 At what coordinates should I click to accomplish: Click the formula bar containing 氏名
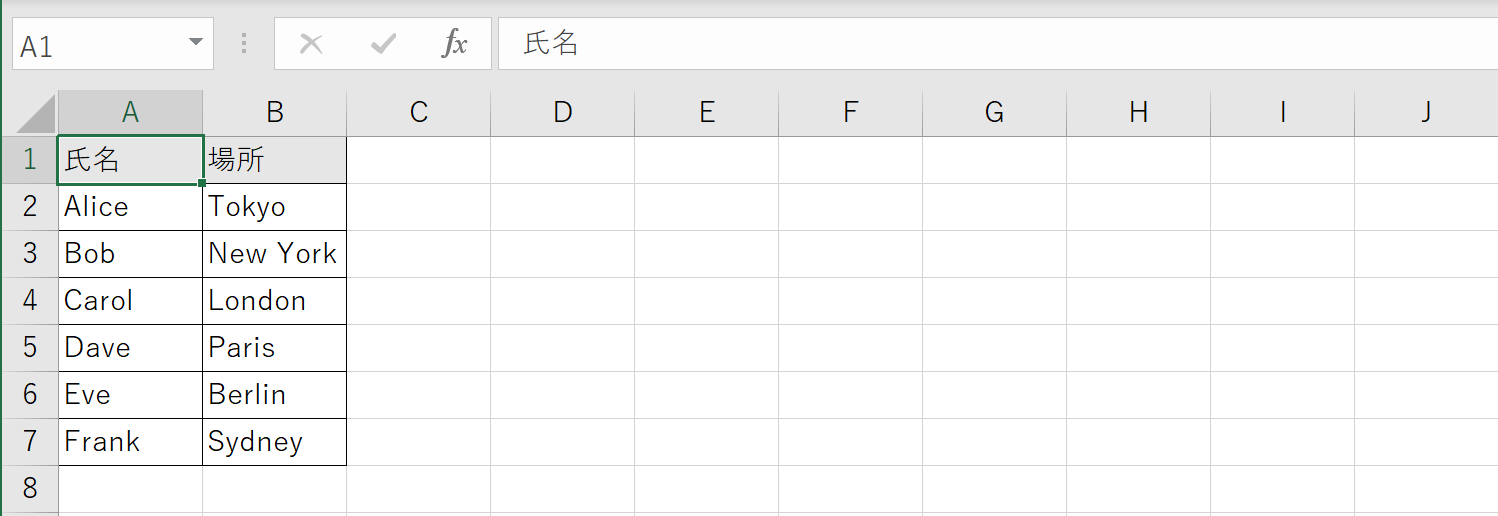997,44
